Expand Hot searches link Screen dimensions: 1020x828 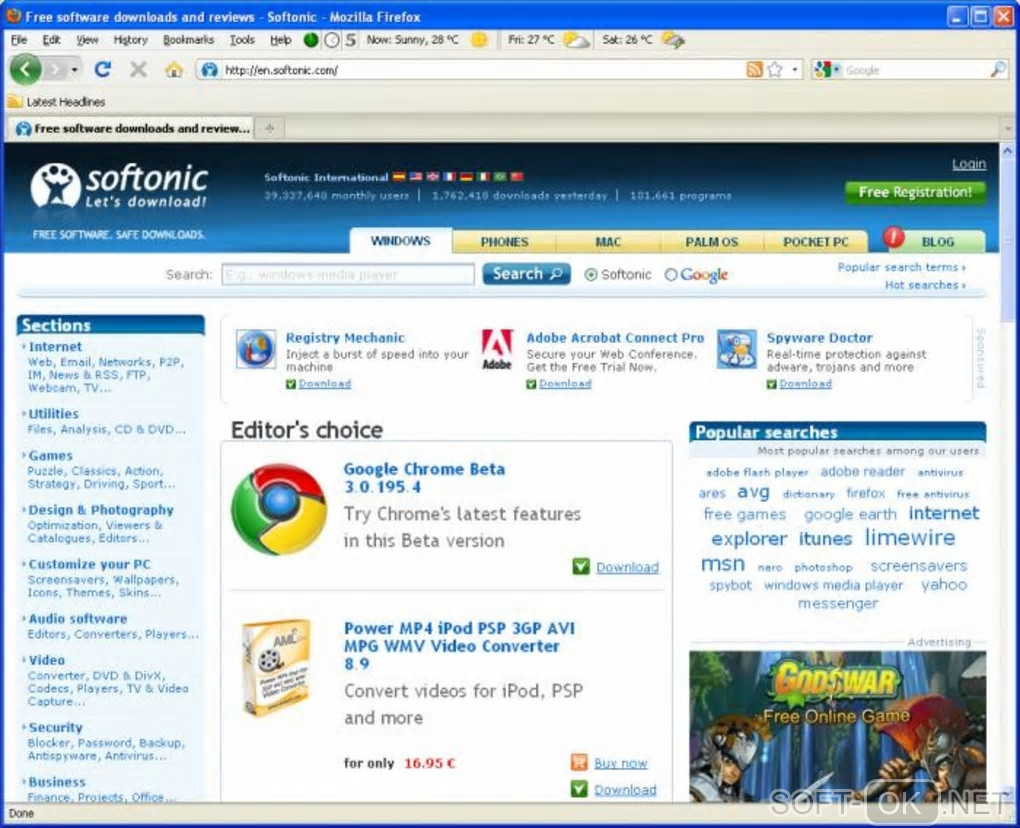pos(925,285)
